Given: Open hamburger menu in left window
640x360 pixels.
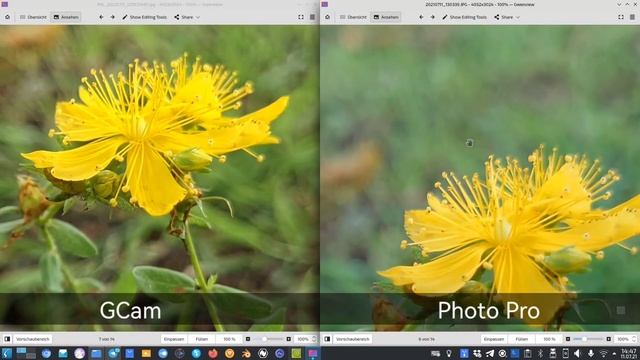Looking at the screenshot, I should pyautogui.click(x=312, y=17).
